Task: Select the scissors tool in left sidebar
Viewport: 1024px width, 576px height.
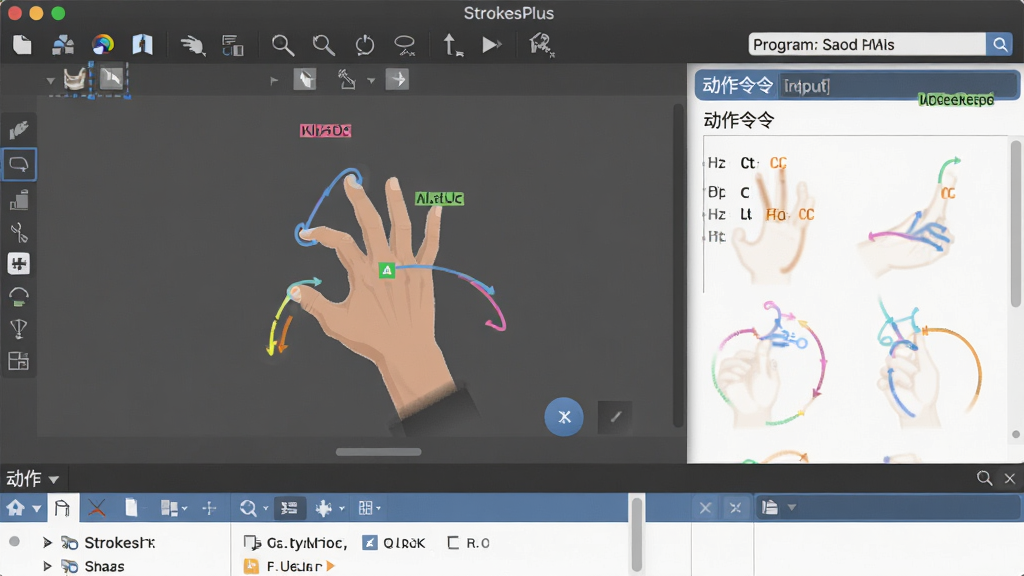Action: point(19,232)
